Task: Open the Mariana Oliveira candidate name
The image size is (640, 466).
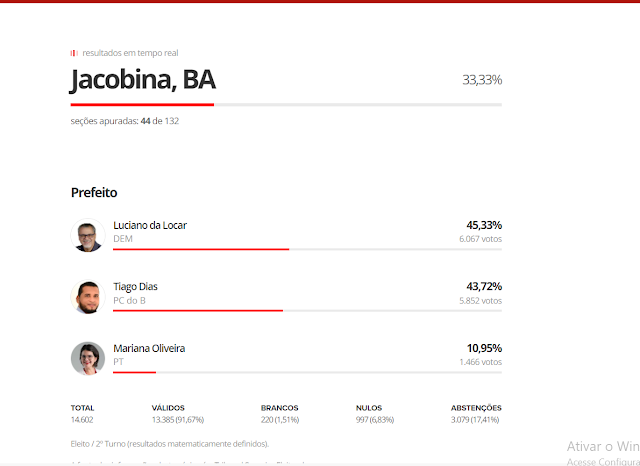Action: (x=149, y=348)
